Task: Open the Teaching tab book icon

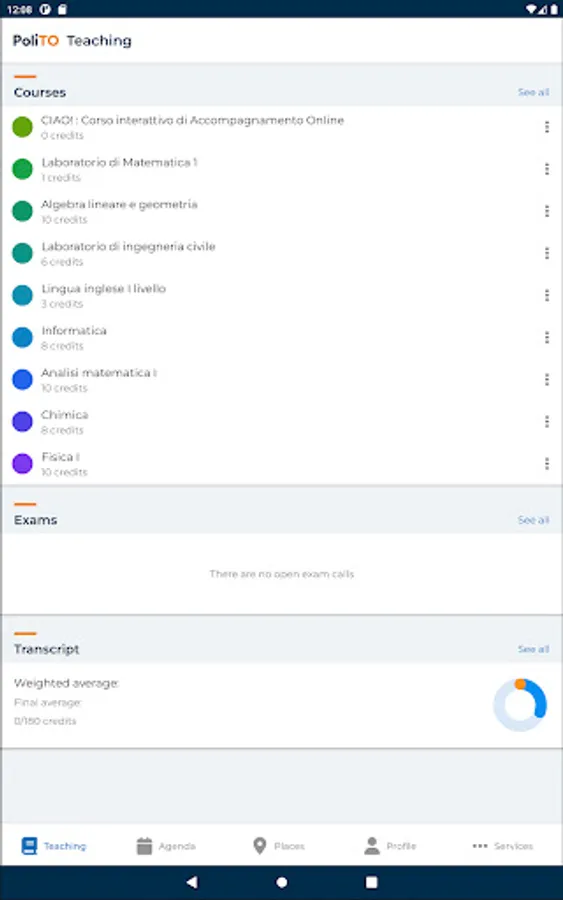Action: pos(29,845)
